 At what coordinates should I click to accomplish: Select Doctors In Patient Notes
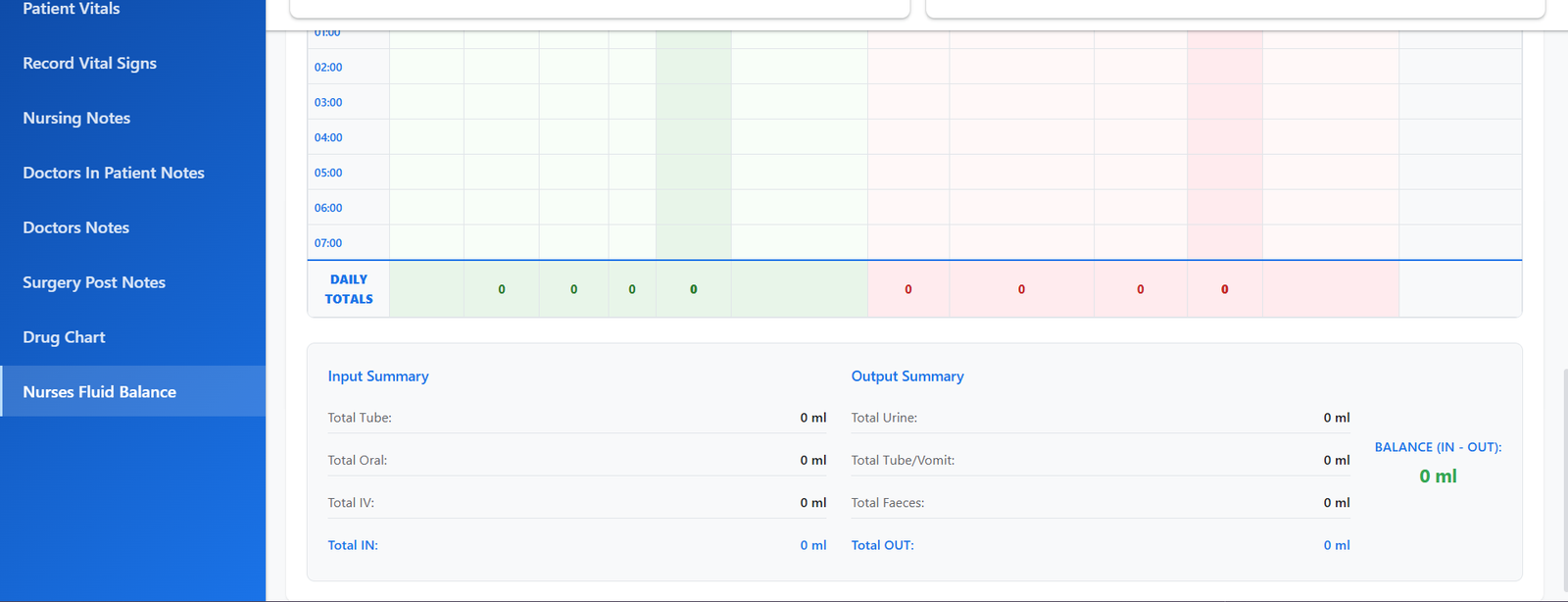point(114,173)
